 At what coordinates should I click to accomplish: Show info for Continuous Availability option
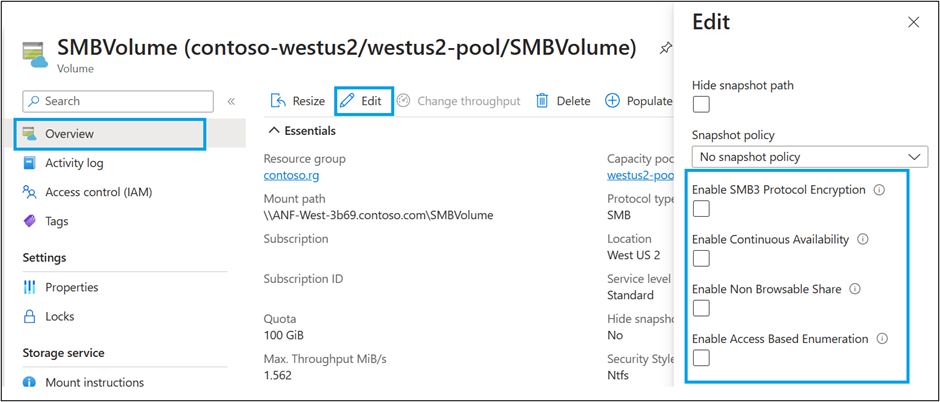click(x=863, y=239)
